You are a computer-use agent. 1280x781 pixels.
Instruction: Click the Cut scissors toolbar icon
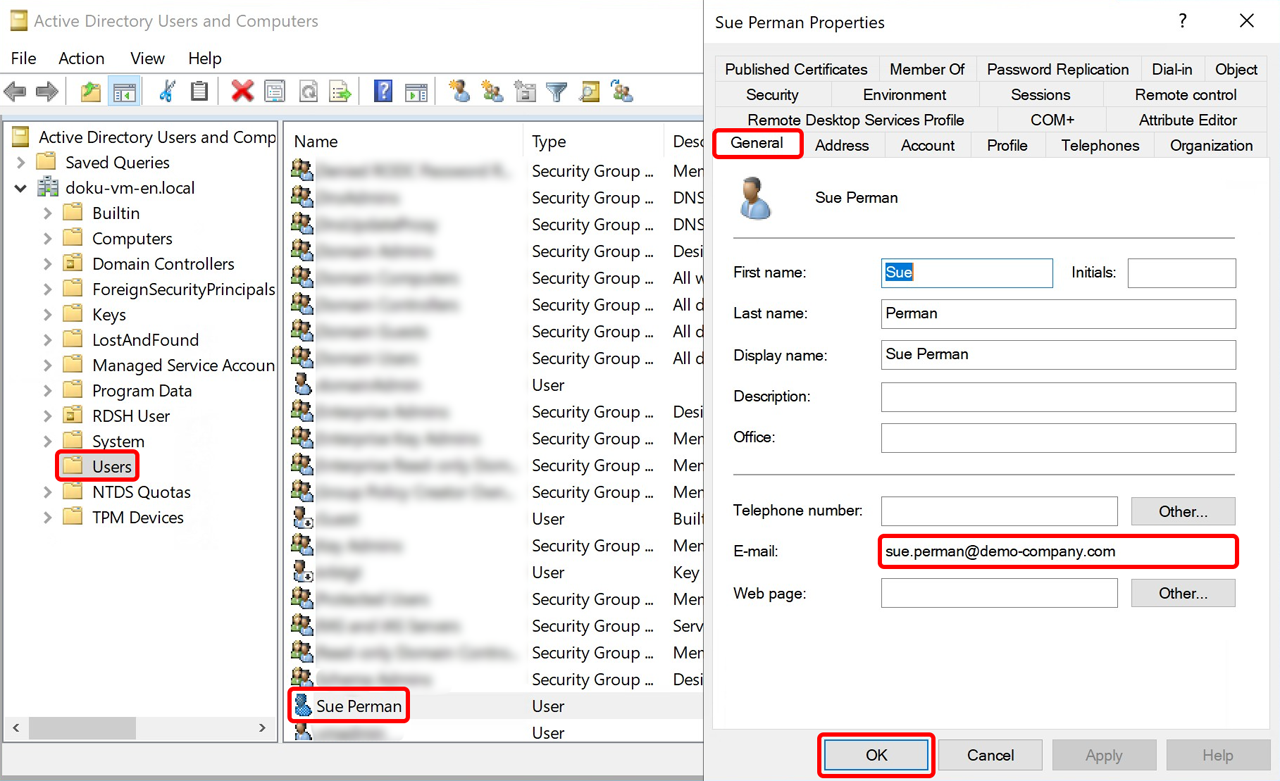click(x=167, y=92)
